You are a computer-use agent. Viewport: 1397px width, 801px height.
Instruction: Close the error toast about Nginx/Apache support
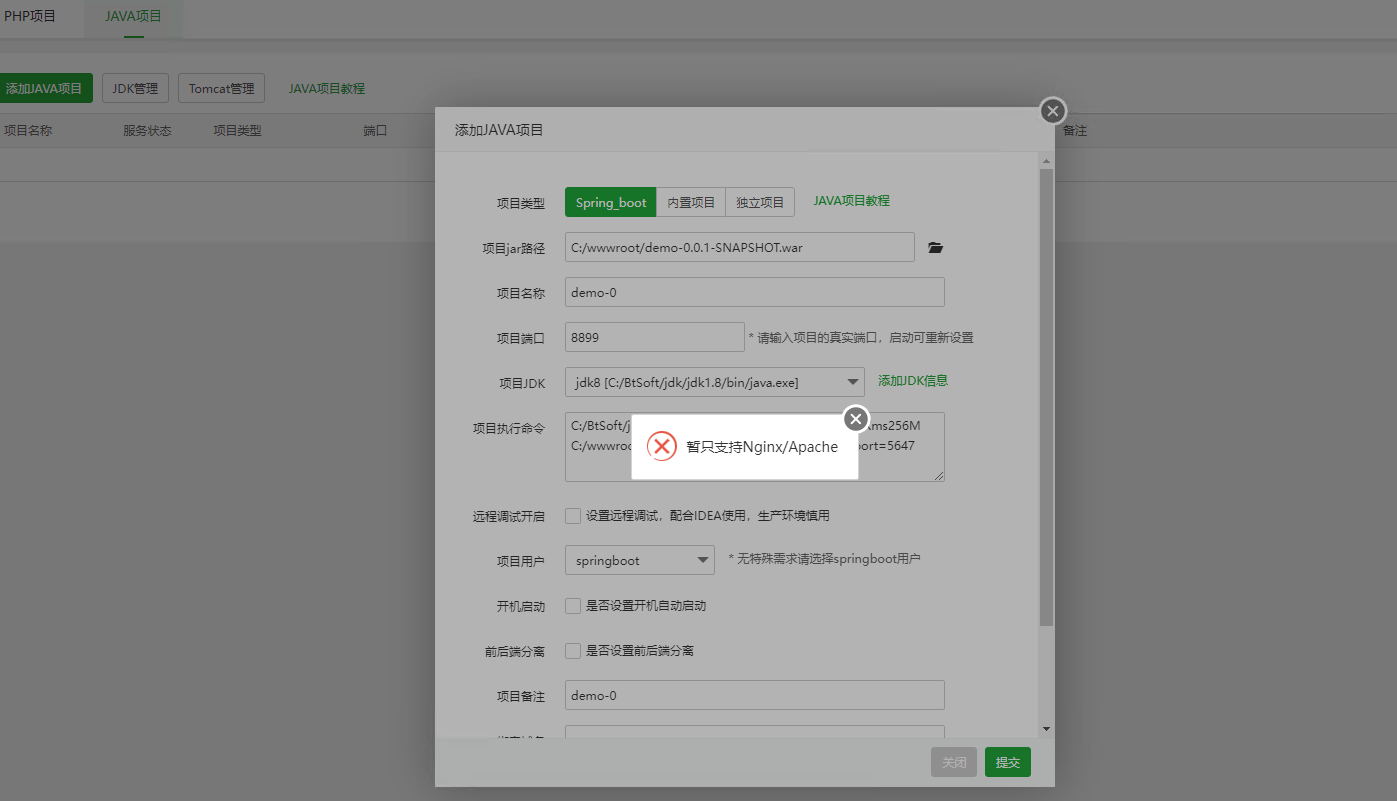coord(855,418)
